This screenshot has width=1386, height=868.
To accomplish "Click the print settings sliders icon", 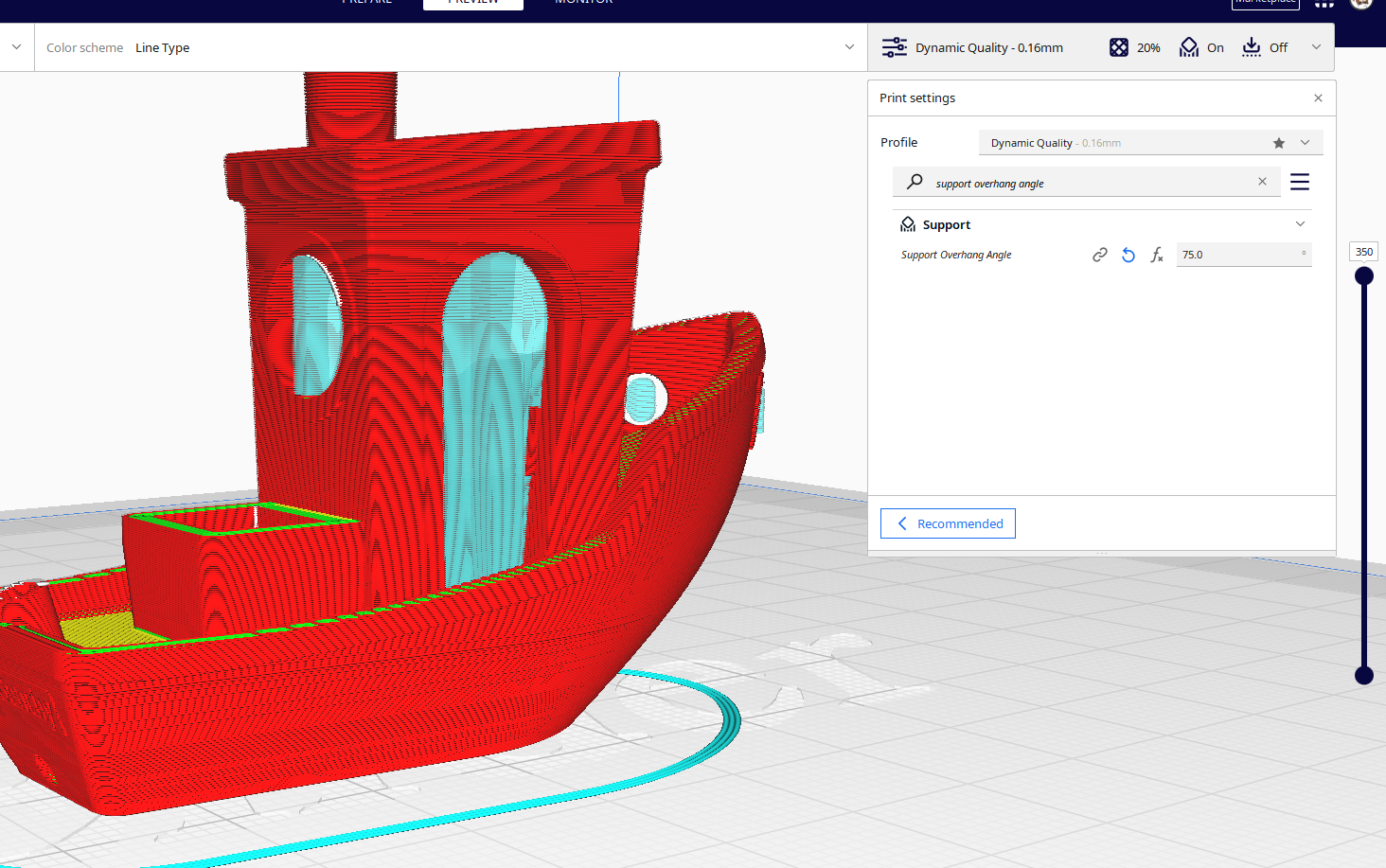I will 894,46.
